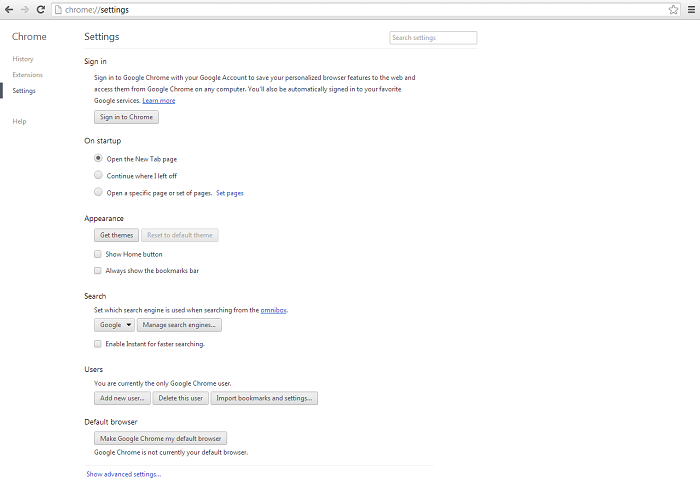This screenshot has width=700, height=483.
Task: Bookmark this page using the star icon
Action: coord(674,9)
